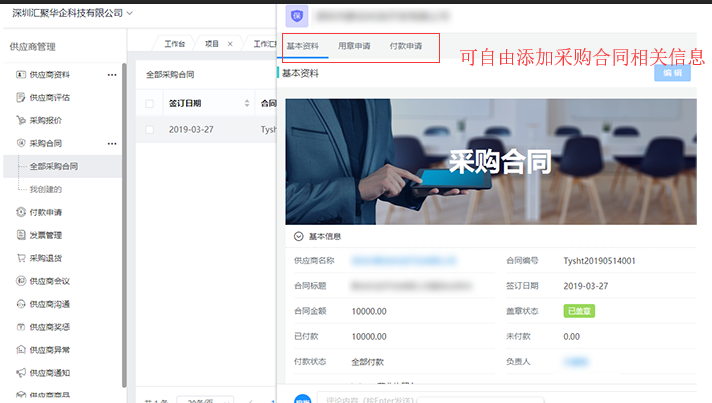Click contract number Tysht20190514001
Viewport: 712px width, 403px height.
click(x=599, y=260)
